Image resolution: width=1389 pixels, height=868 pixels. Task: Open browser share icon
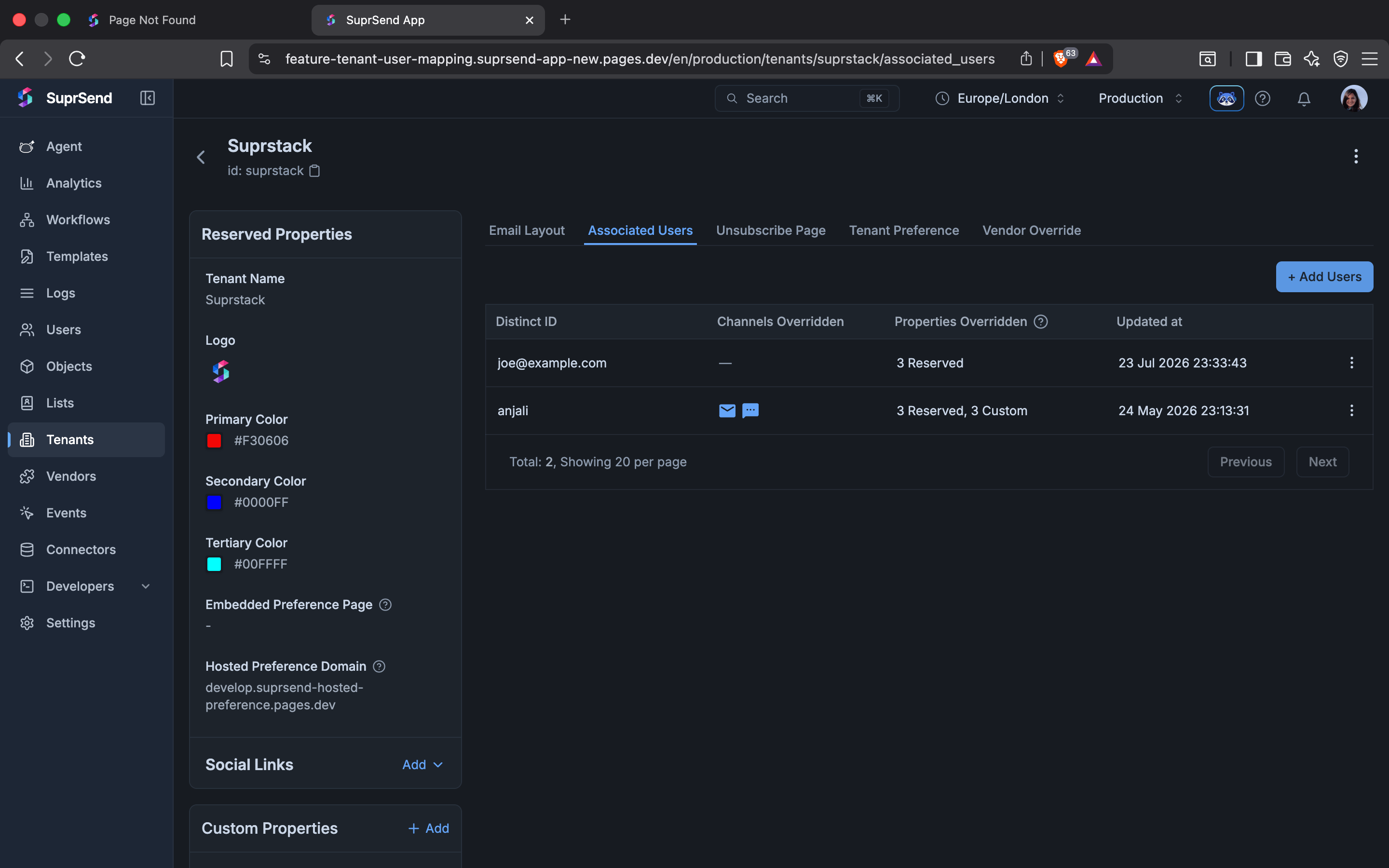pyautogui.click(x=1026, y=58)
